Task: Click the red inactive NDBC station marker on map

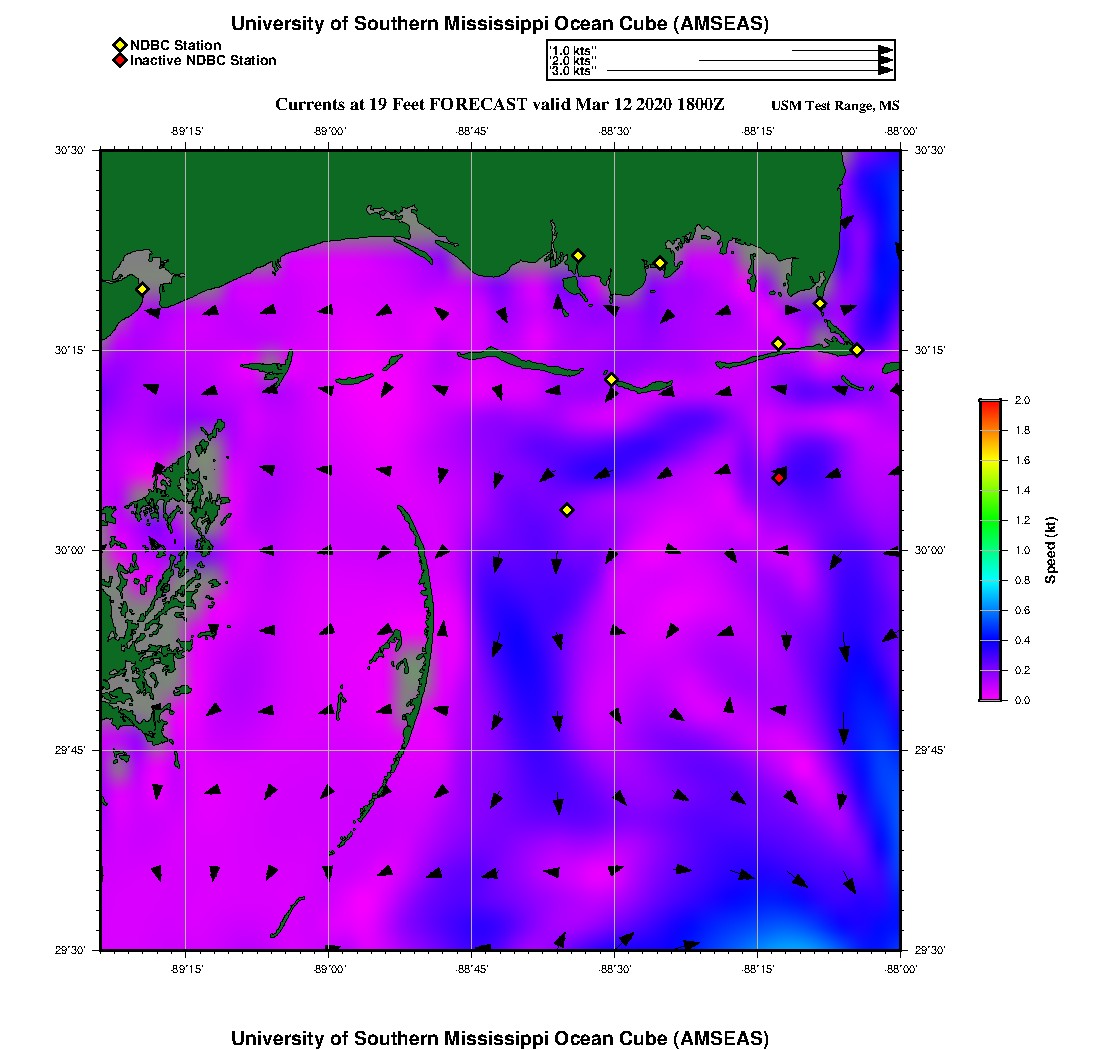Action: [779, 478]
